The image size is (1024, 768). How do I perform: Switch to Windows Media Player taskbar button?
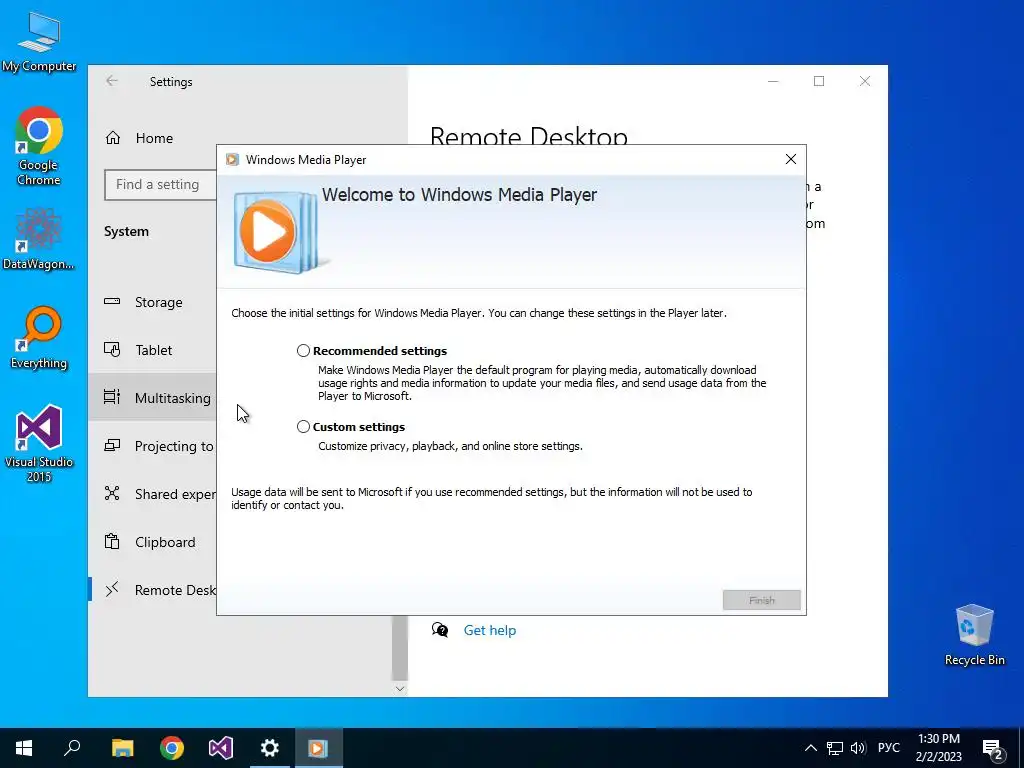(x=318, y=748)
